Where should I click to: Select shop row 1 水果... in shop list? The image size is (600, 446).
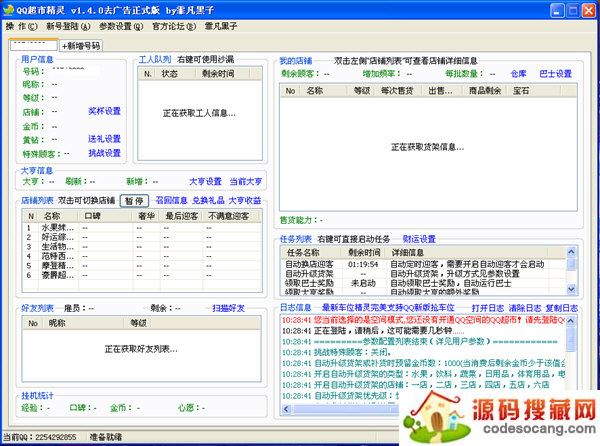point(142,228)
